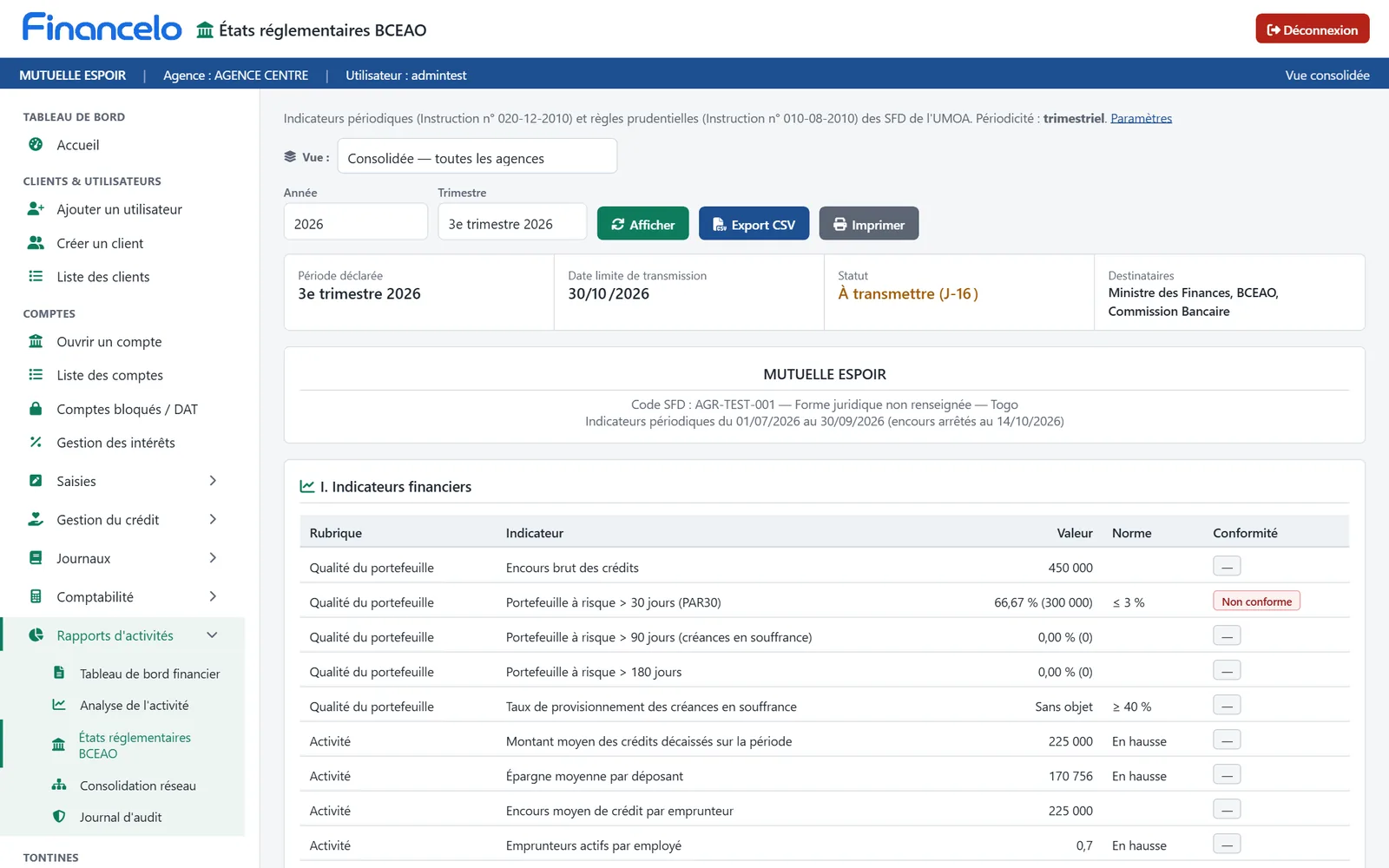This screenshot has width=1389, height=868.
Task: Click the Afficher button
Action: tap(642, 224)
